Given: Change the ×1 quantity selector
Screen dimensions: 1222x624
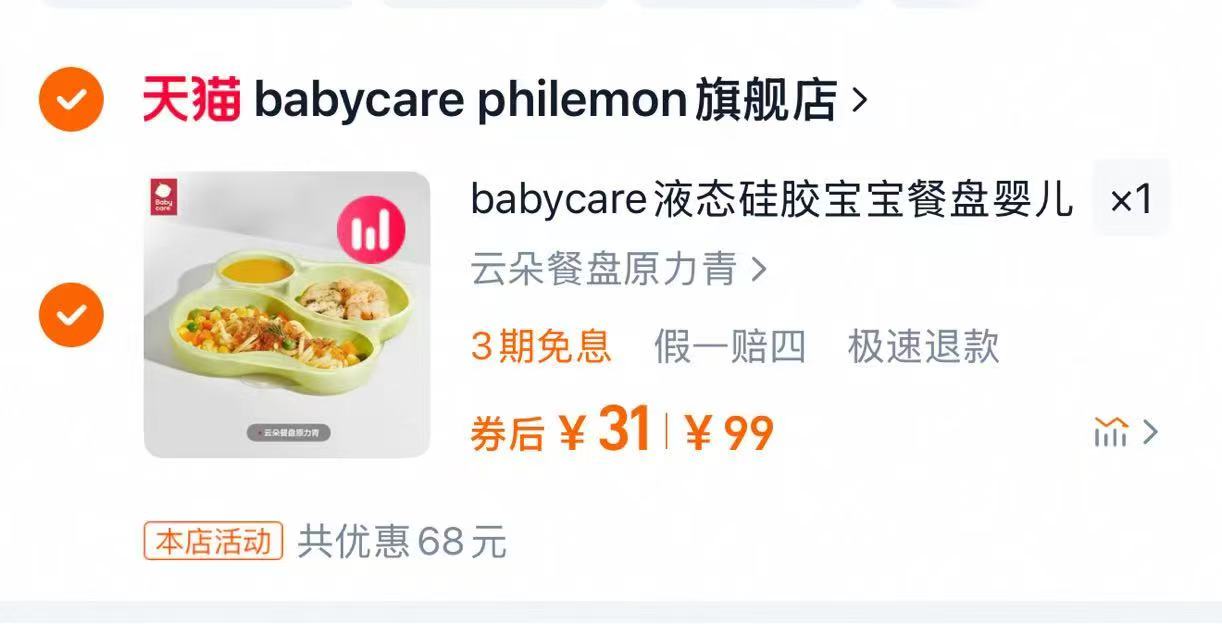Looking at the screenshot, I should pyautogui.click(x=1131, y=198).
